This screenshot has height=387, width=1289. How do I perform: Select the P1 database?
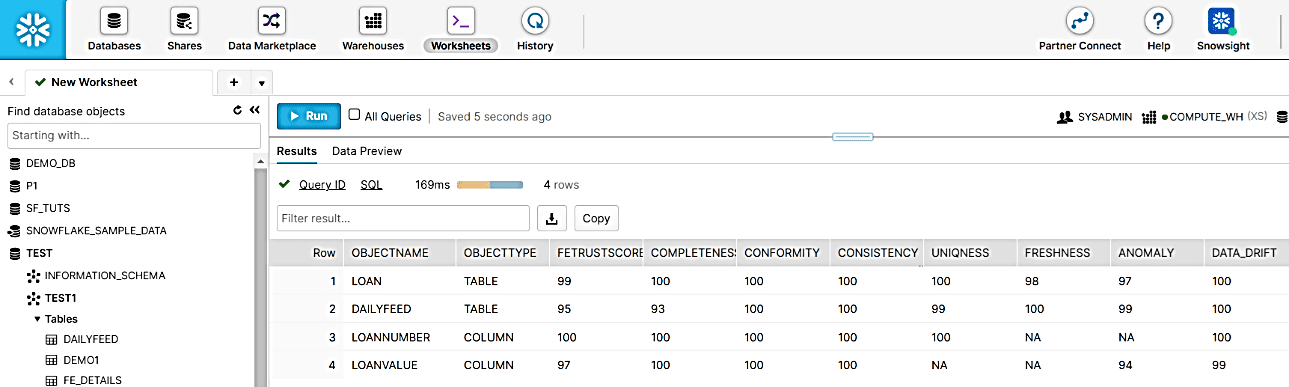(x=32, y=185)
